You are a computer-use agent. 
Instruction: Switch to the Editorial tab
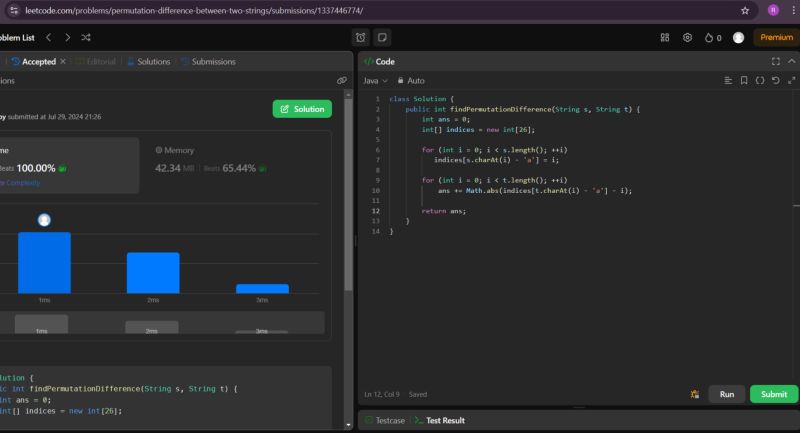(x=96, y=61)
